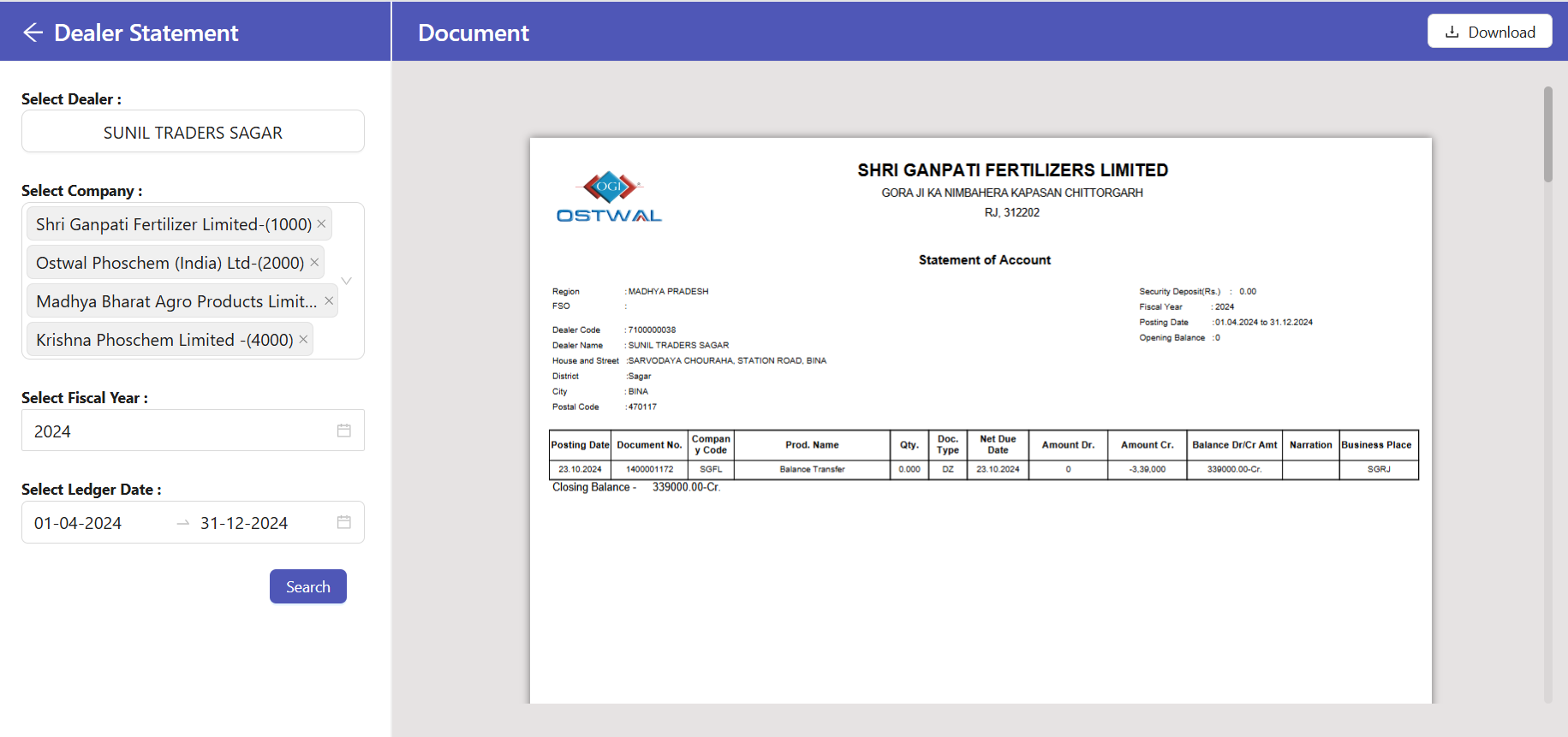Click the 'Balance Transfer' product cell
This screenshot has width=1568, height=737.
(x=812, y=469)
